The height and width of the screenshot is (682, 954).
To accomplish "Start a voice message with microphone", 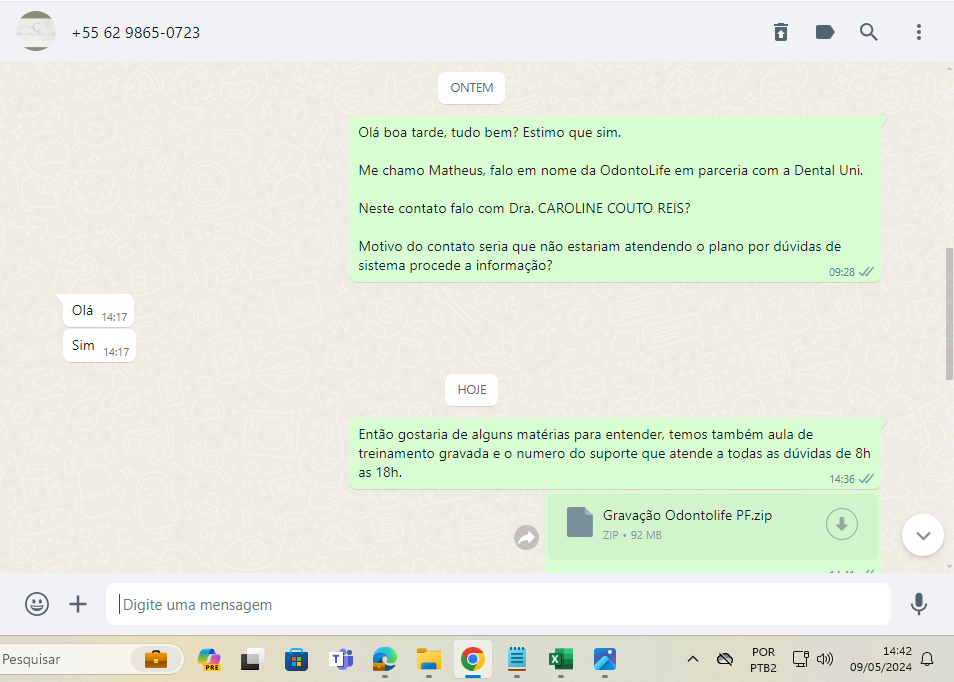I will click(x=918, y=604).
